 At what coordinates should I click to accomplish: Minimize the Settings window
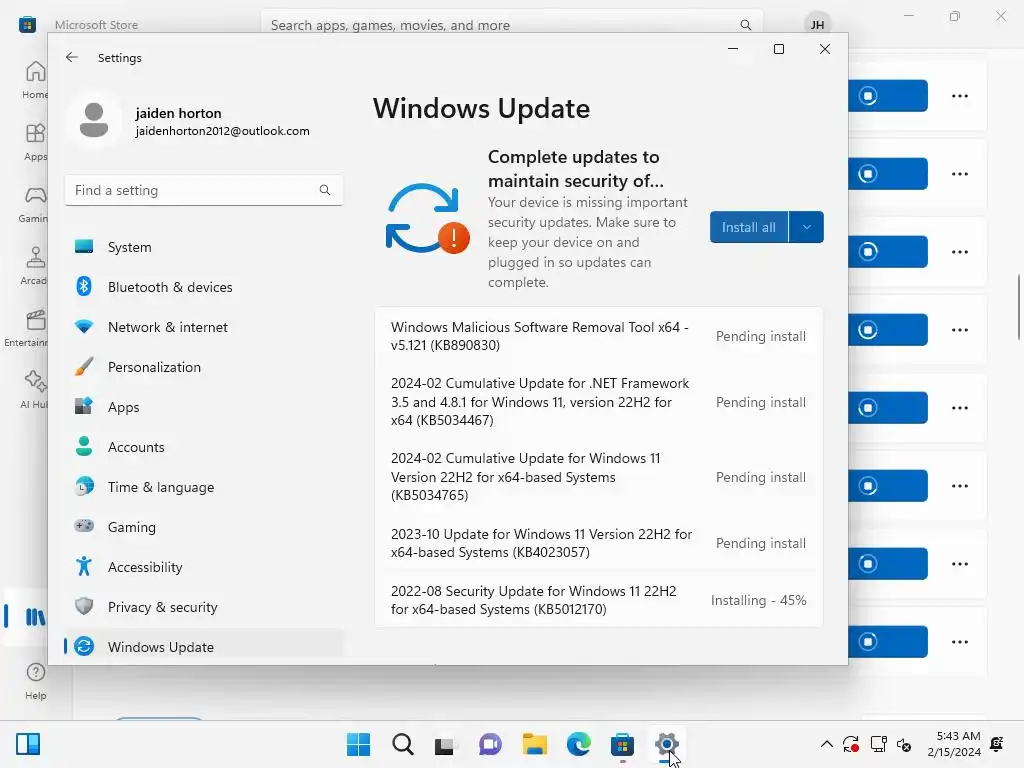[733, 49]
